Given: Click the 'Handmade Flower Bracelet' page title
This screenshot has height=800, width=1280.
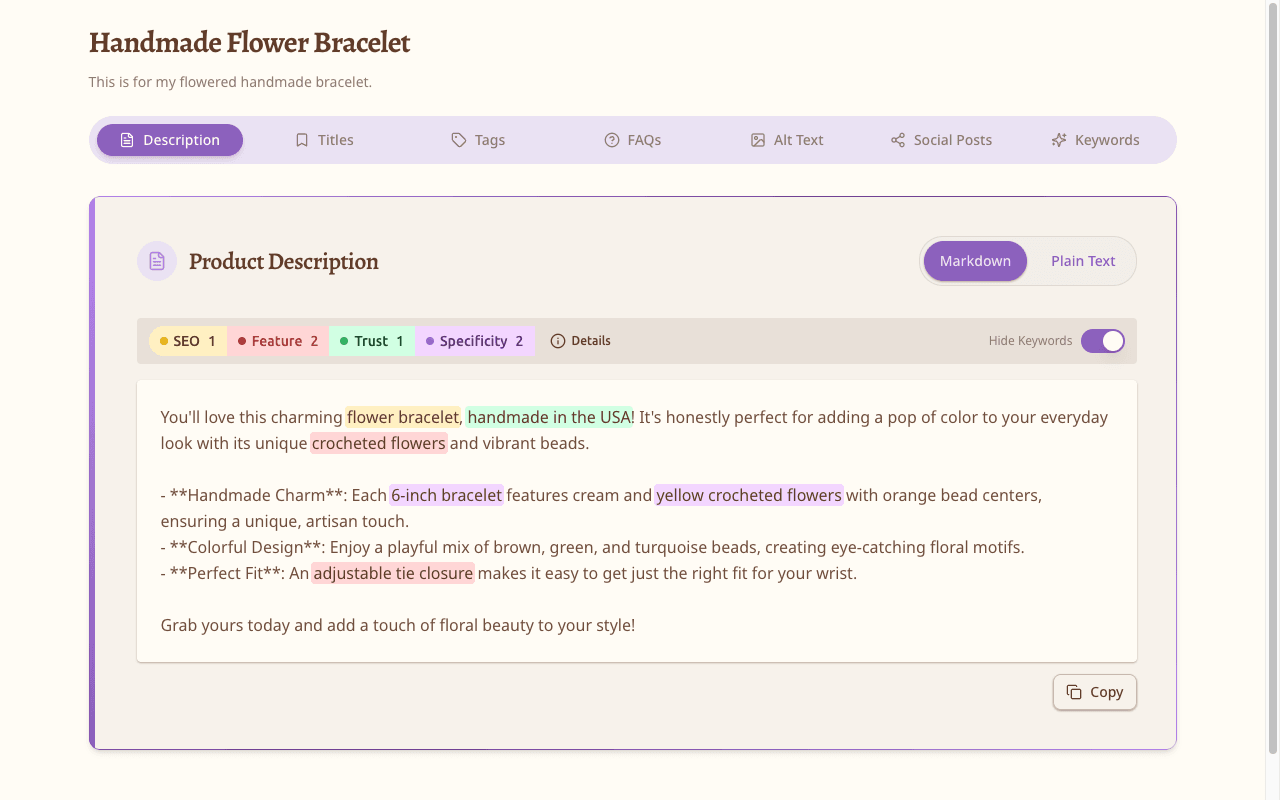Looking at the screenshot, I should [250, 43].
